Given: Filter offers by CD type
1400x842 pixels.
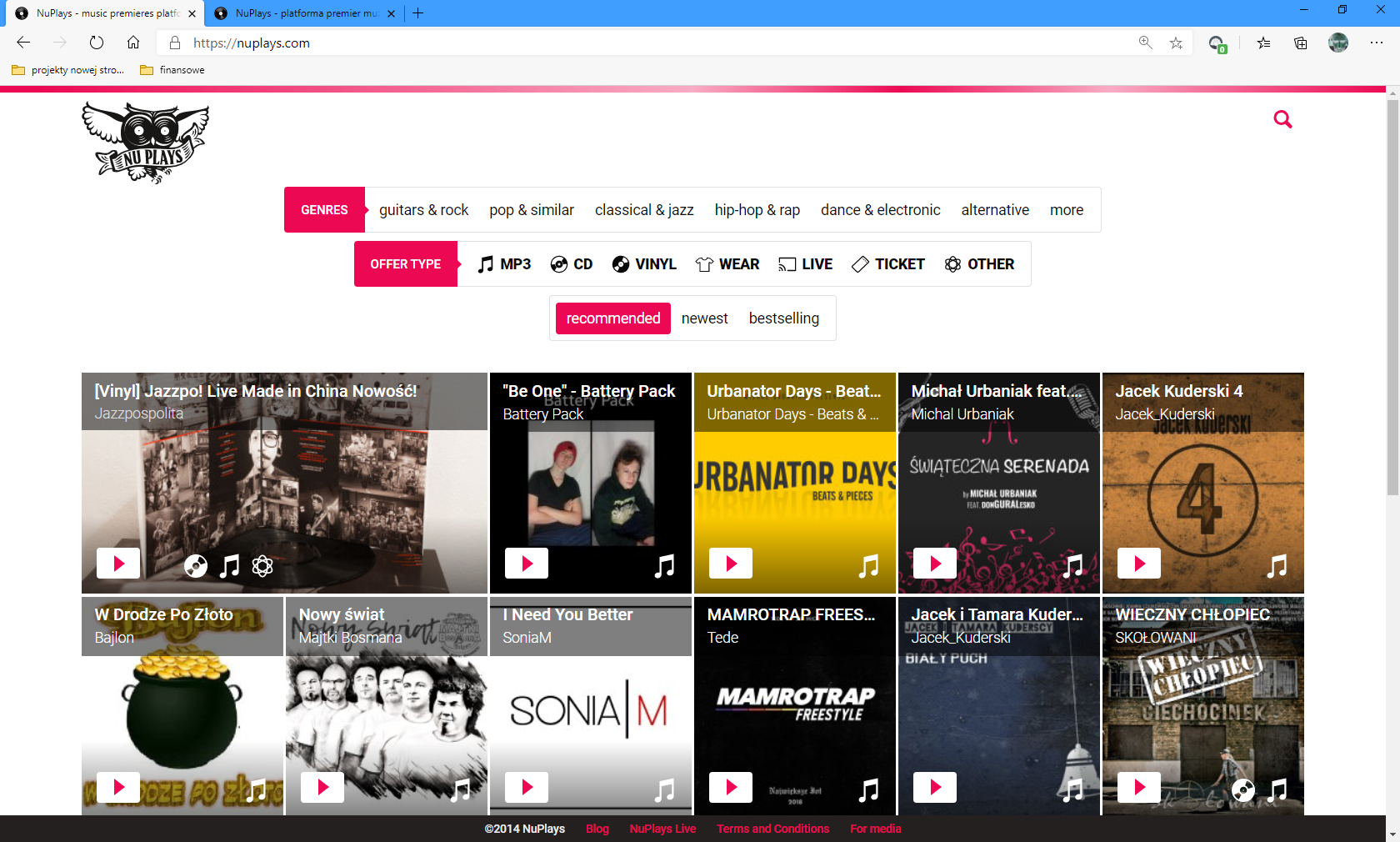Looking at the screenshot, I should (x=572, y=264).
